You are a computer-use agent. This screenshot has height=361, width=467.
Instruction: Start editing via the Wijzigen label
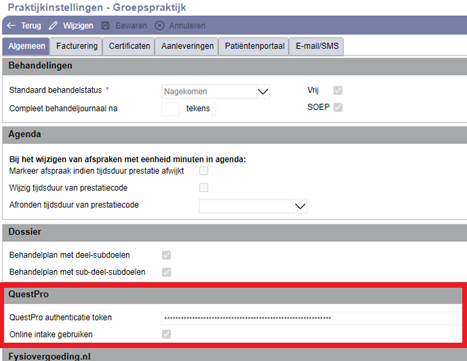point(78,26)
